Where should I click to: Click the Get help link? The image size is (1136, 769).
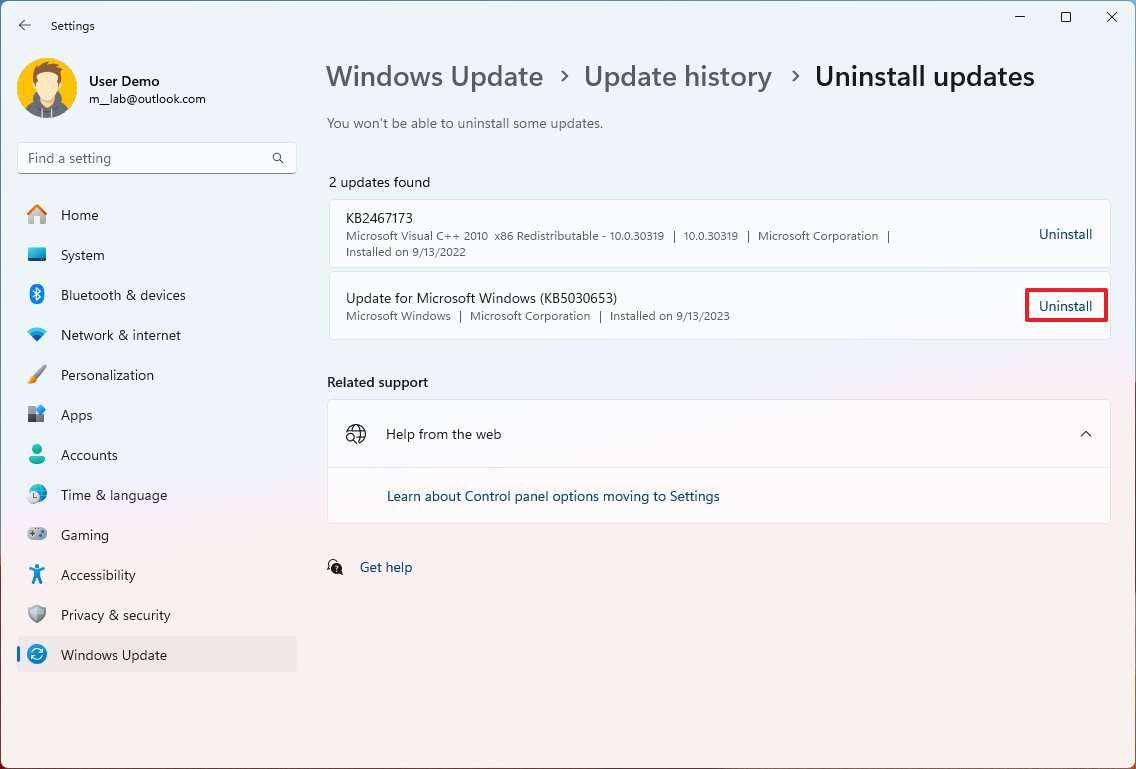coord(386,567)
